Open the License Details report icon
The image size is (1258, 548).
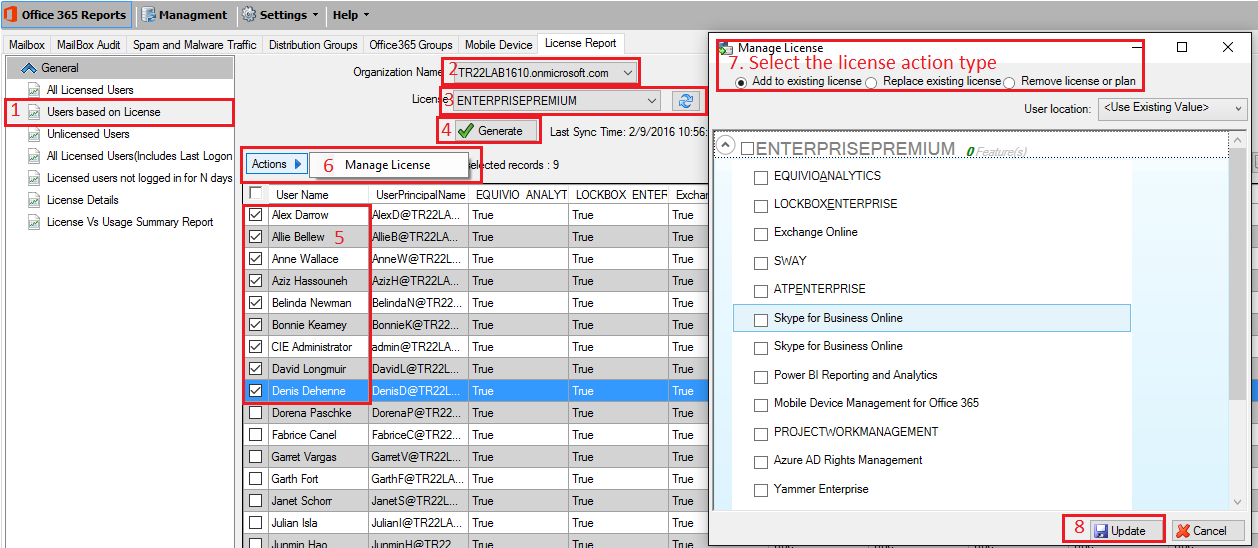(x=34, y=200)
